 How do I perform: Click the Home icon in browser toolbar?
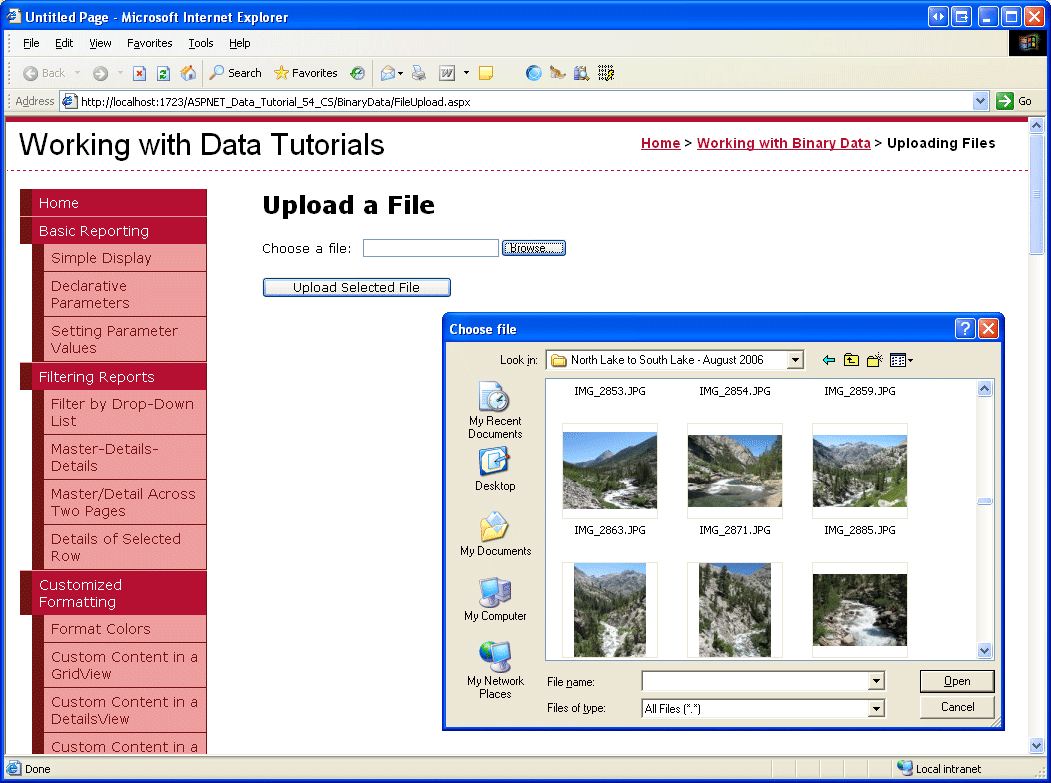pyautogui.click(x=188, y=73)
